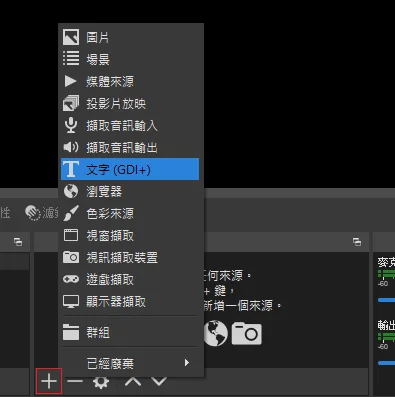Add 色彩來源 color source
This screenshot has width=395, height=397.
pos(130,213)
